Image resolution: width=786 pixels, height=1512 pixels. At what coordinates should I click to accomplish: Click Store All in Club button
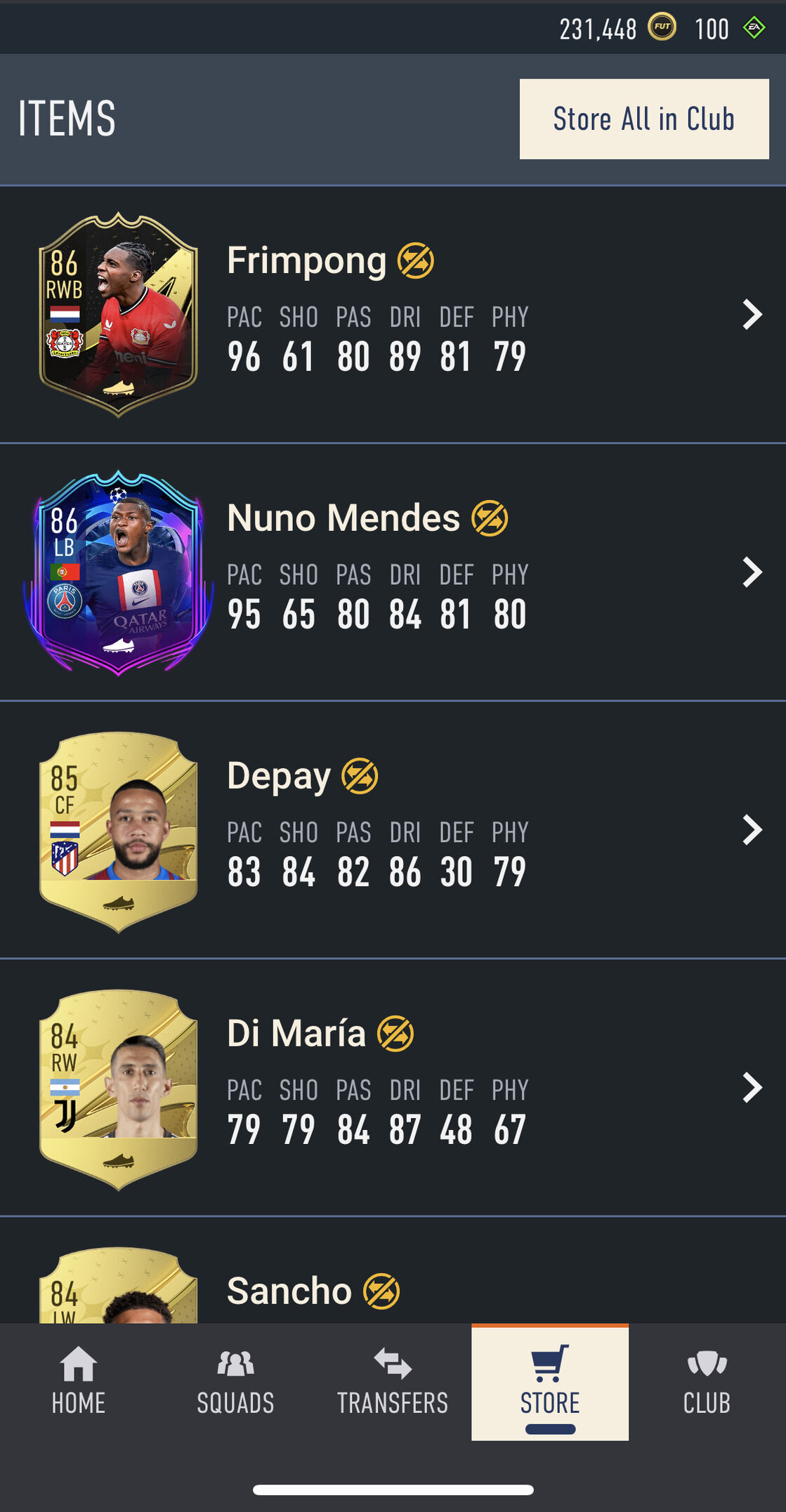click(644, 119)
